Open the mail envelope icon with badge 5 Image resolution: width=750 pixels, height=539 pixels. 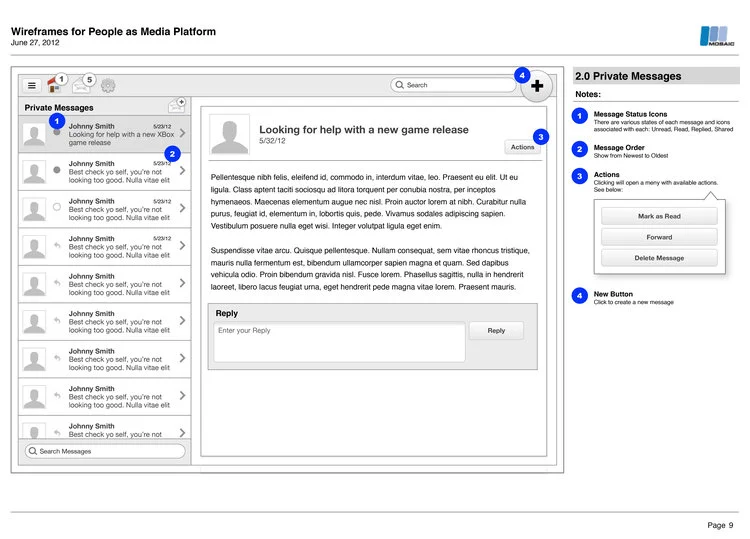pyautogui.click(x=81, y=86)
